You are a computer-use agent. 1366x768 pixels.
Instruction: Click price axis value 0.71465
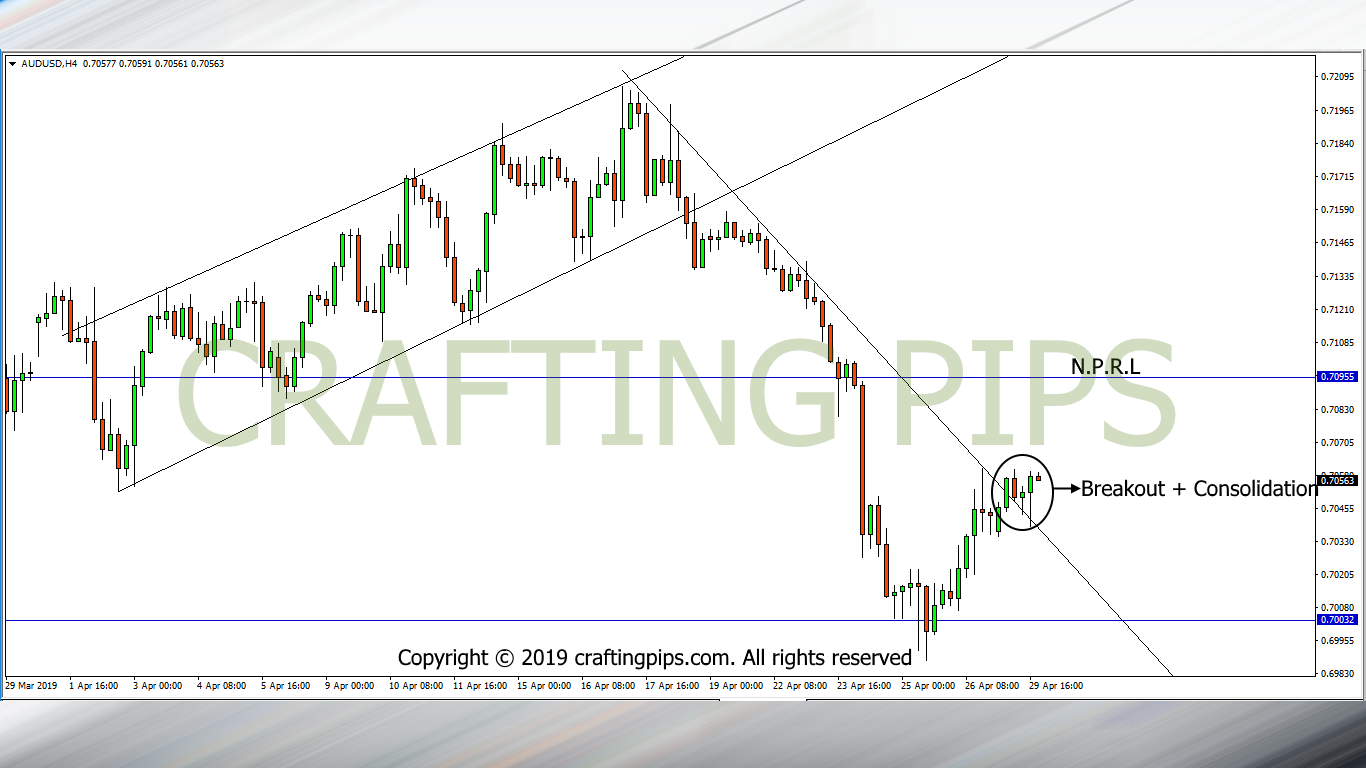[1337, 243]
